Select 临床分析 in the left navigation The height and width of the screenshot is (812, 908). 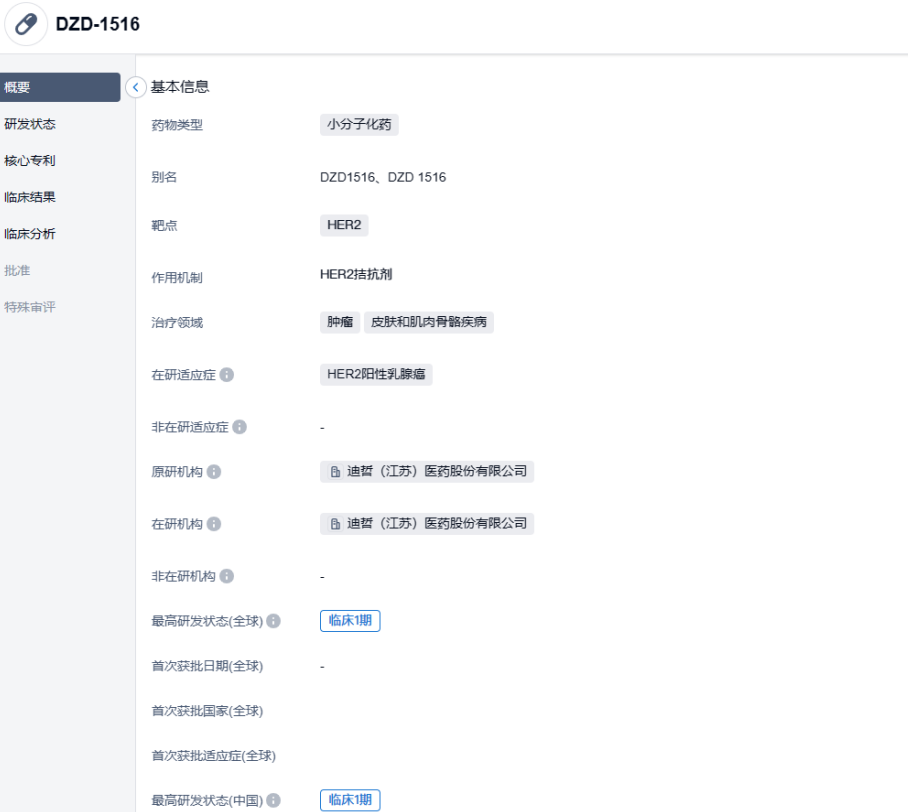tap(30, 234)
